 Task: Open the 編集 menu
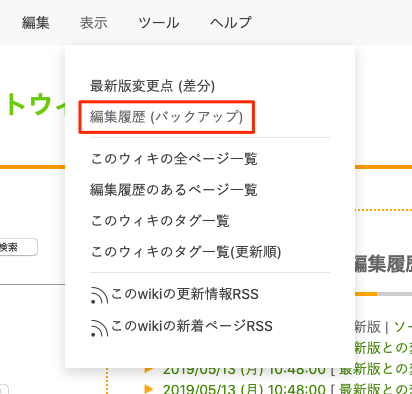pyautogui.click(x=35, y=23)
